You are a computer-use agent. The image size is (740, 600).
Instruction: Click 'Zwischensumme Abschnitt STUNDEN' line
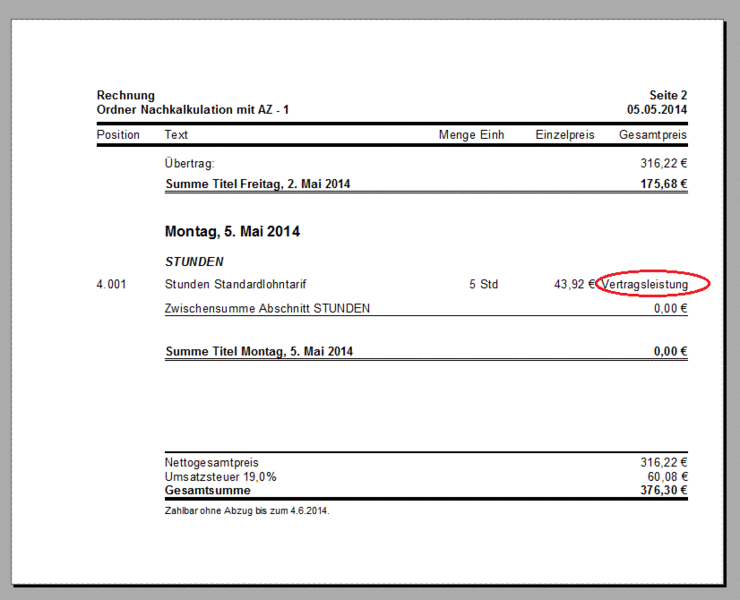point(267,309)
